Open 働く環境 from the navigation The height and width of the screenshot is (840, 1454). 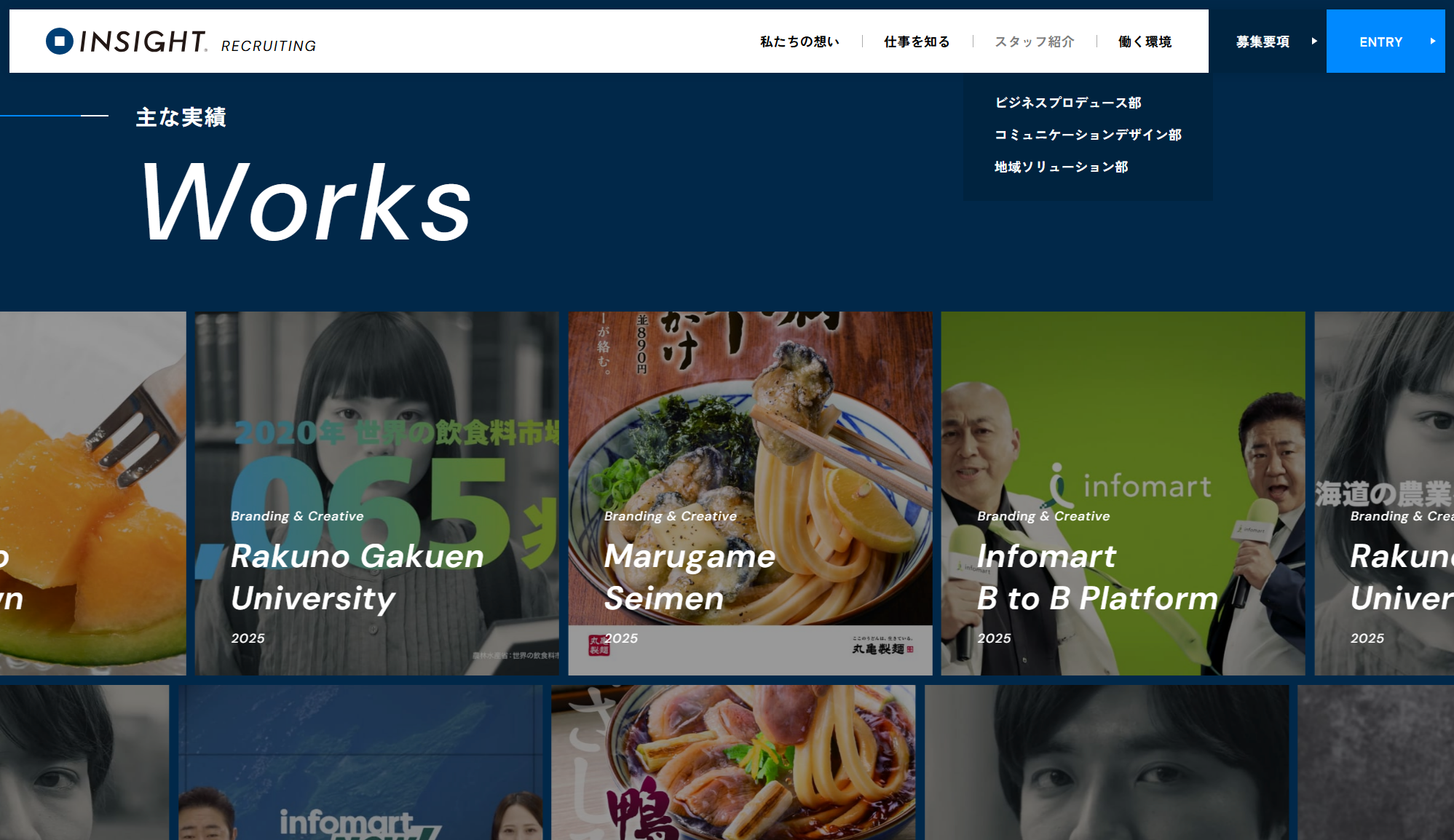(x=1145, y=41)
